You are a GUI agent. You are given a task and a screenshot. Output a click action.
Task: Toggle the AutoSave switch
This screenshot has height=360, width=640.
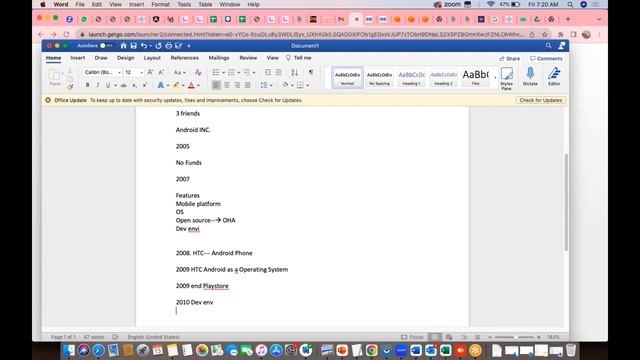pyautogui.click(x=106, y=46)
